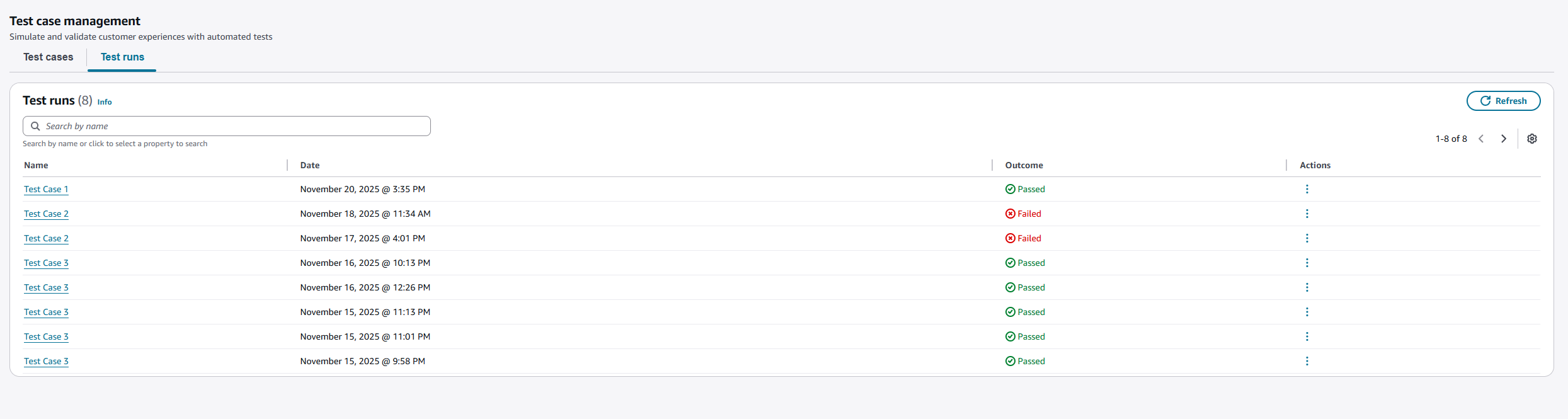Open table preferences gear icon
This screenshot has width=1568, height=419.
click(1532, 139)
